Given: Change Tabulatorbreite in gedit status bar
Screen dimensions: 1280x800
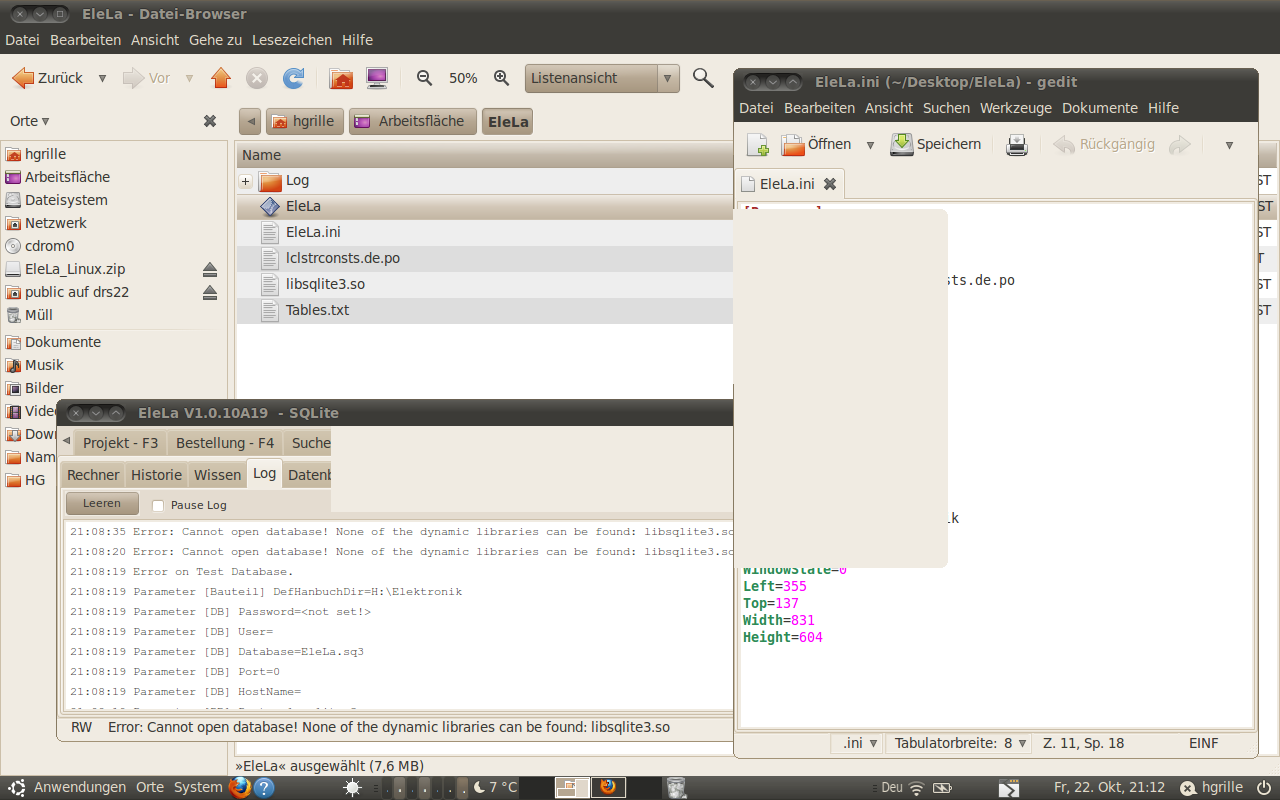Looking at the screenshot, I should point(960,743).
